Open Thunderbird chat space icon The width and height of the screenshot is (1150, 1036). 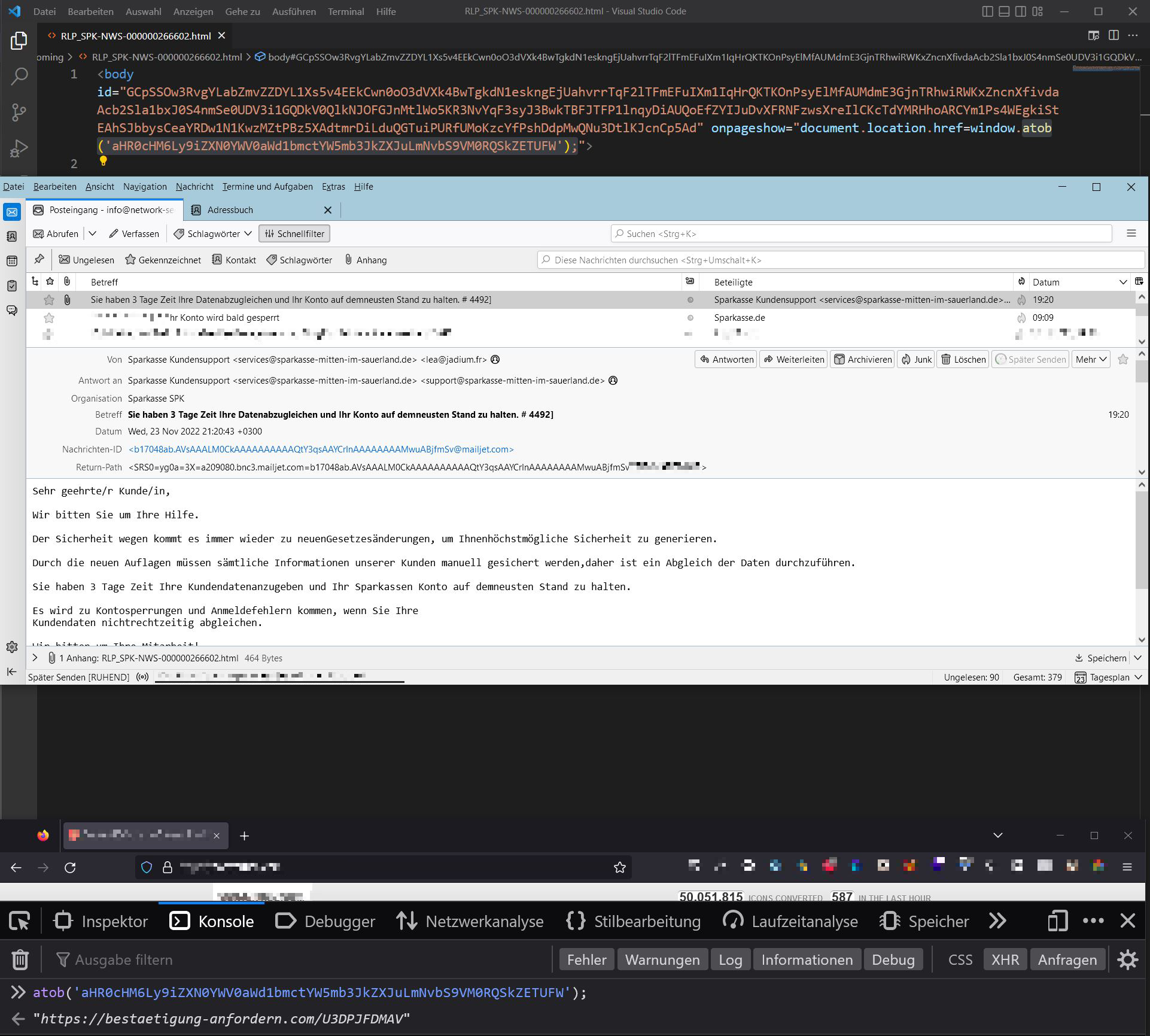coord(12,310)
